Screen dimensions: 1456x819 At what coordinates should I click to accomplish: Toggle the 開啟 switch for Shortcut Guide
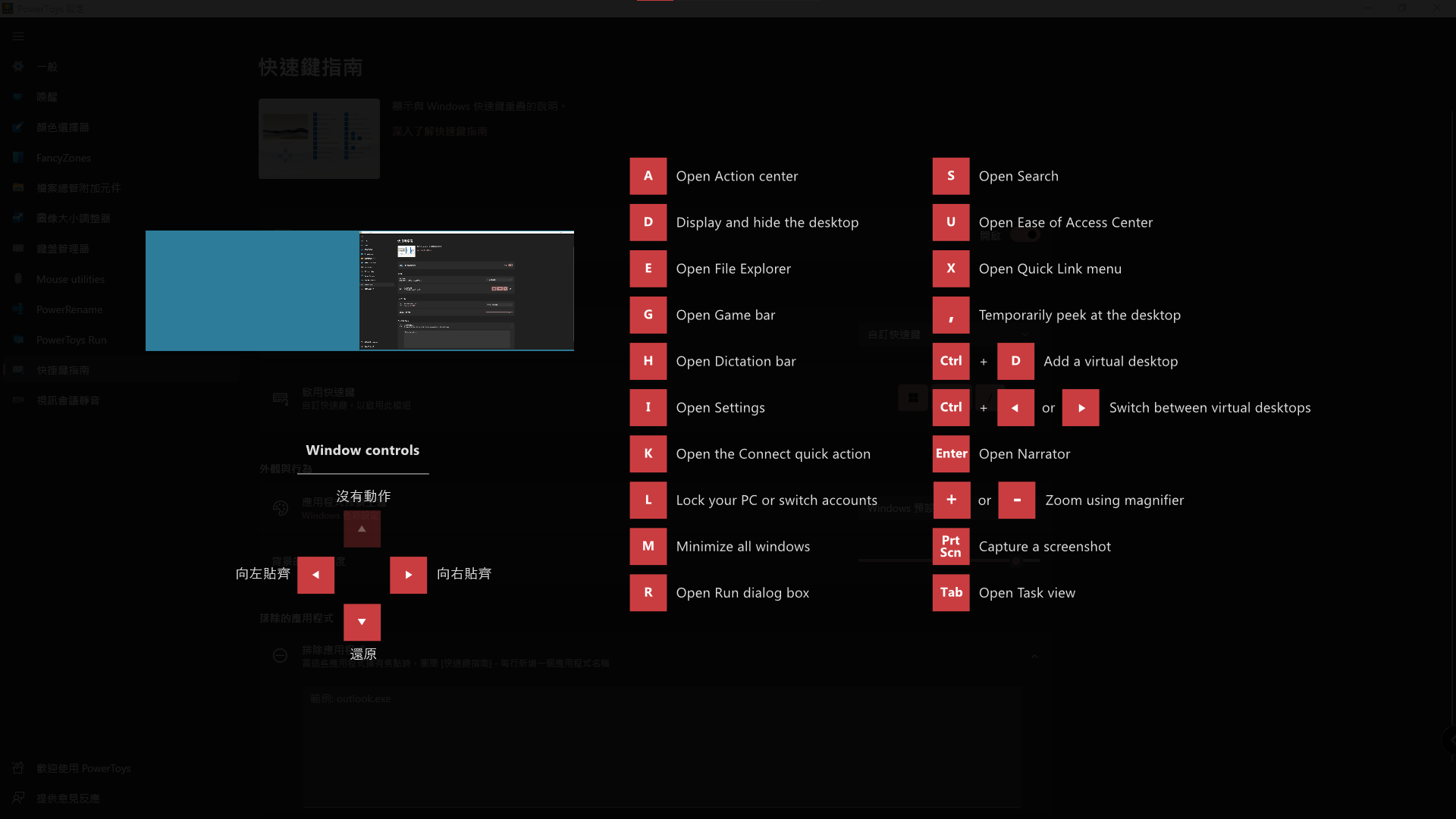coord(1025,234)
